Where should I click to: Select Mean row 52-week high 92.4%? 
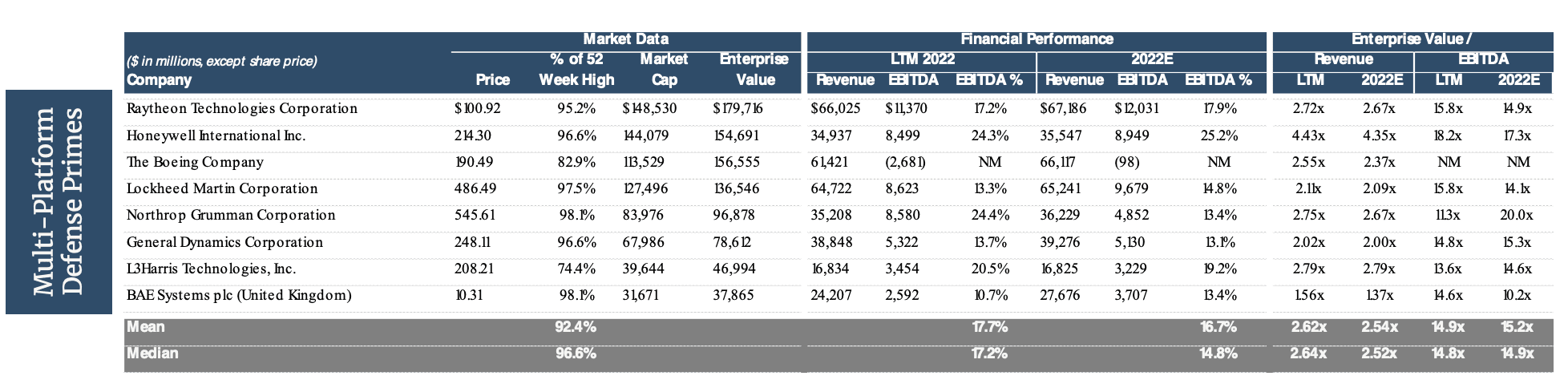pos(576,327)
